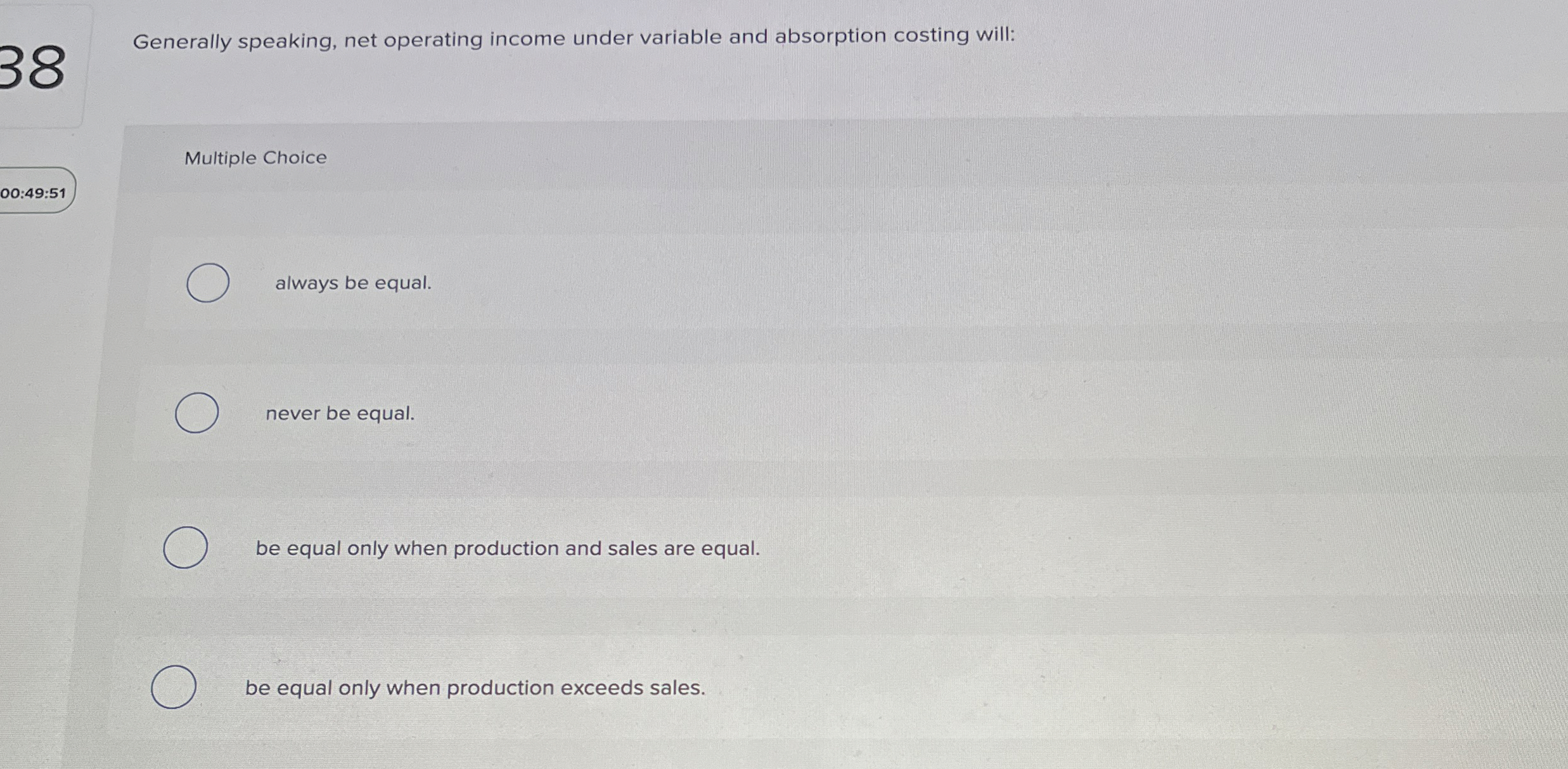Click the "Multiple Choice" label

point(255,157)
